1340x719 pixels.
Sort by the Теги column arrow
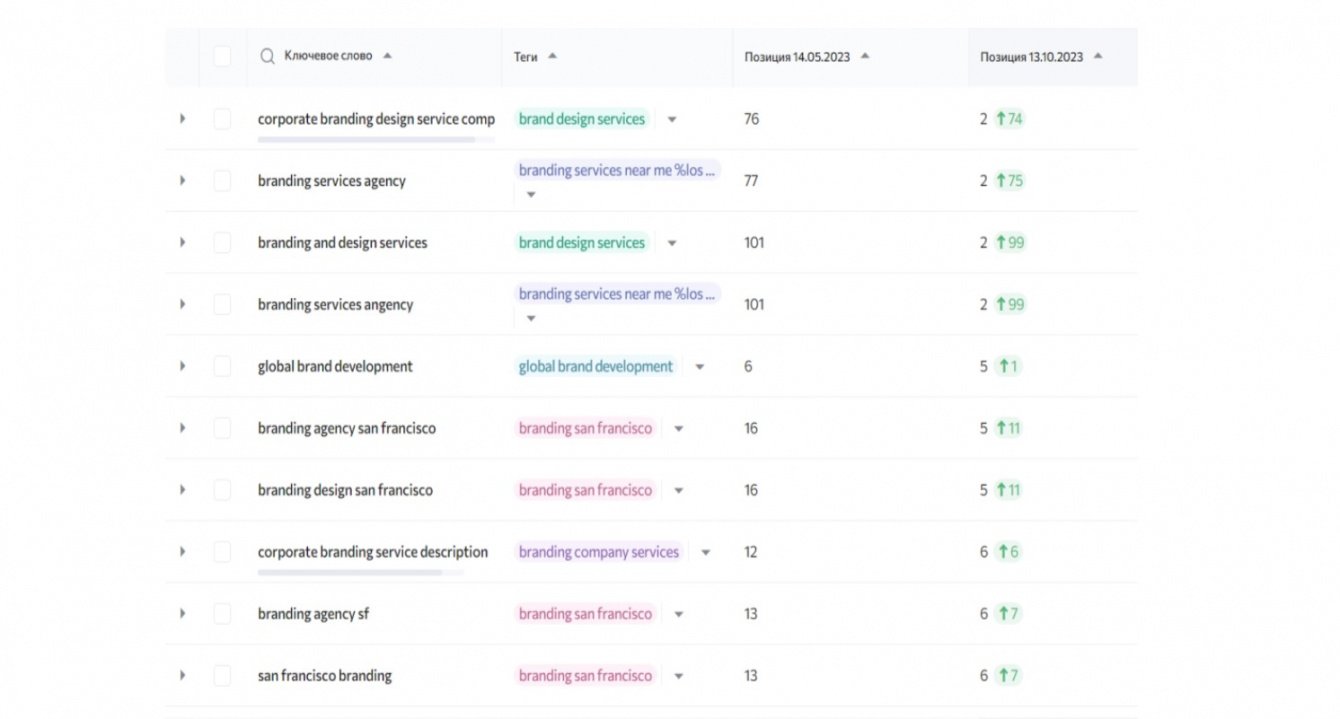tap(553, 57)
